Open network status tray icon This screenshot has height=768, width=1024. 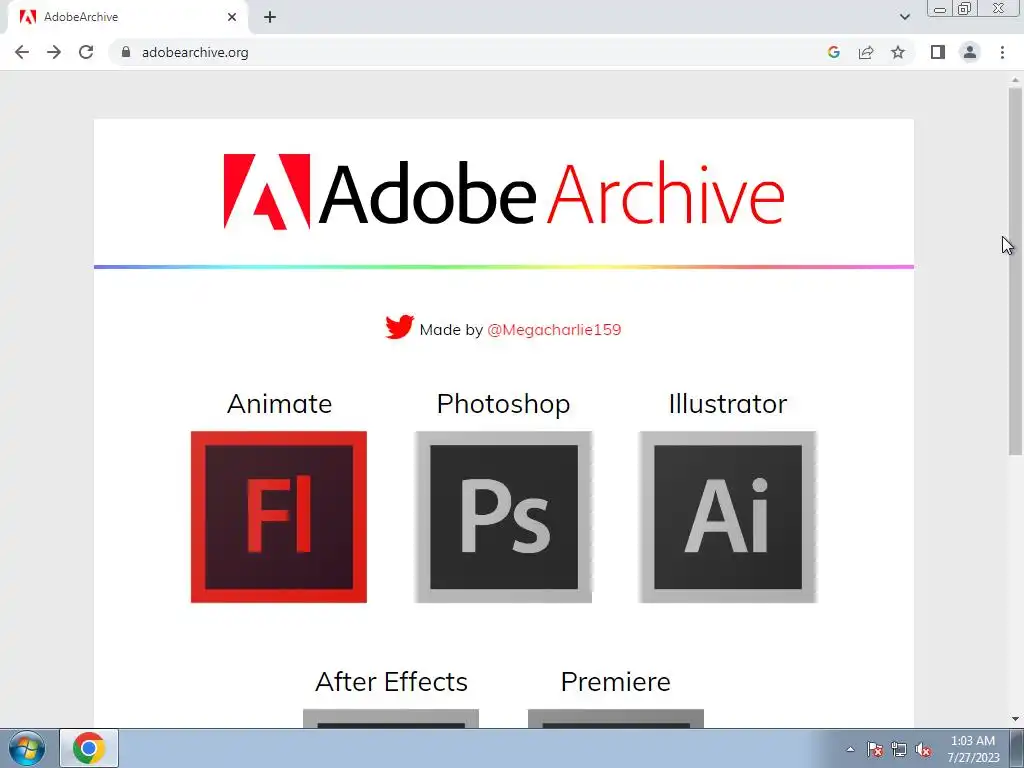coord(899,749)
